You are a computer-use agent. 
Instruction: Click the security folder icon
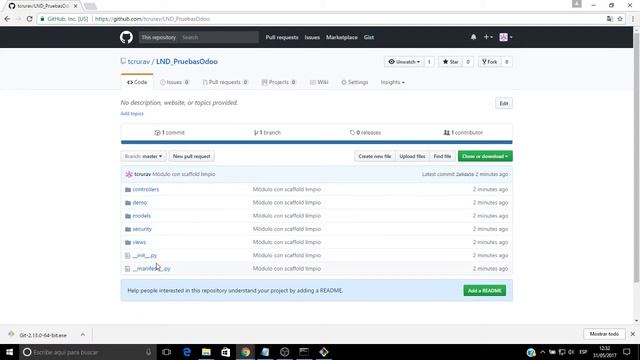pos(128,229)
